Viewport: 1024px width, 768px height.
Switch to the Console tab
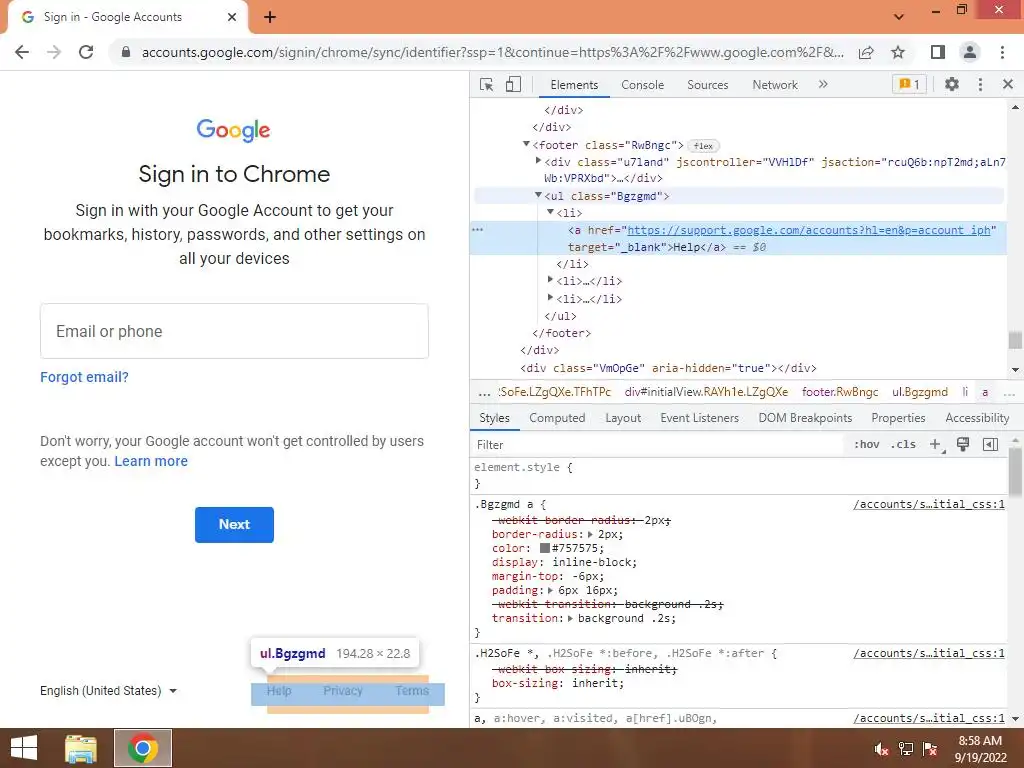[643, 85]
